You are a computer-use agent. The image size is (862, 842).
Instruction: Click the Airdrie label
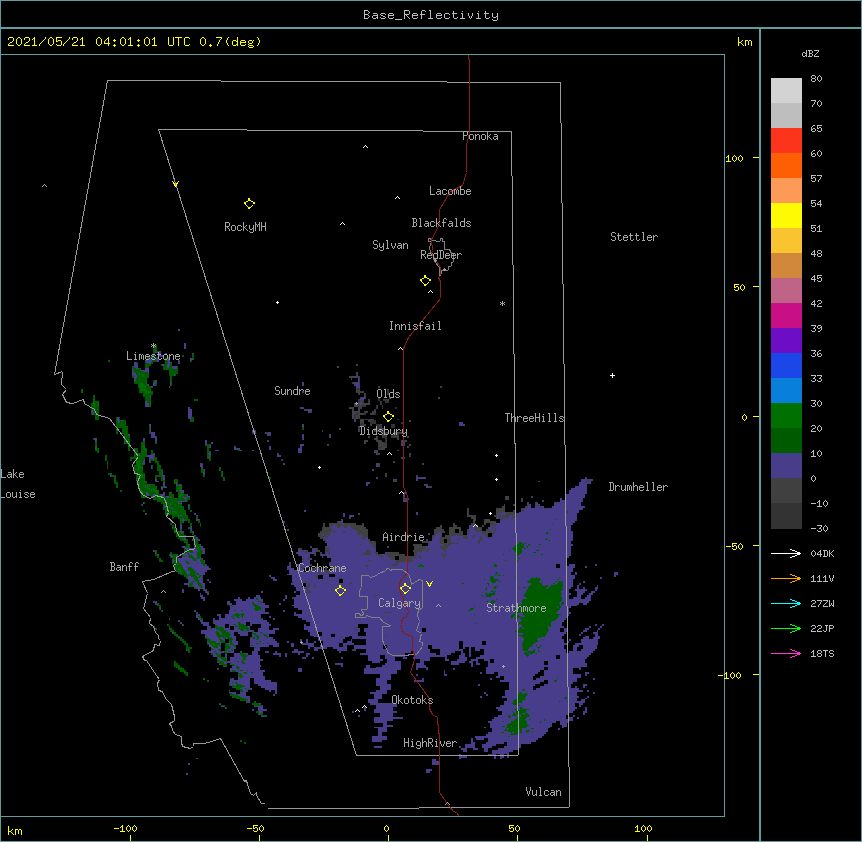click(x=403, y=537)
